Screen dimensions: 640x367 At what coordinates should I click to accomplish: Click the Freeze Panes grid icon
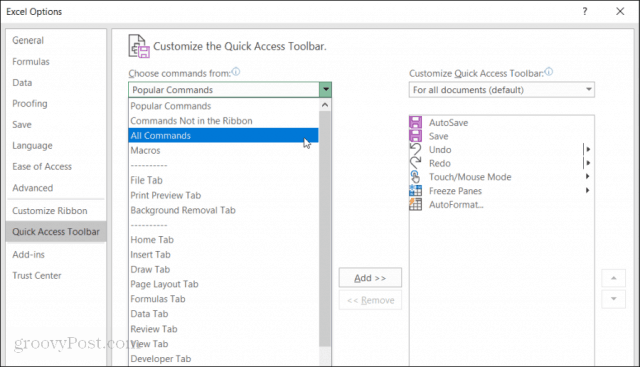(416, 191)
